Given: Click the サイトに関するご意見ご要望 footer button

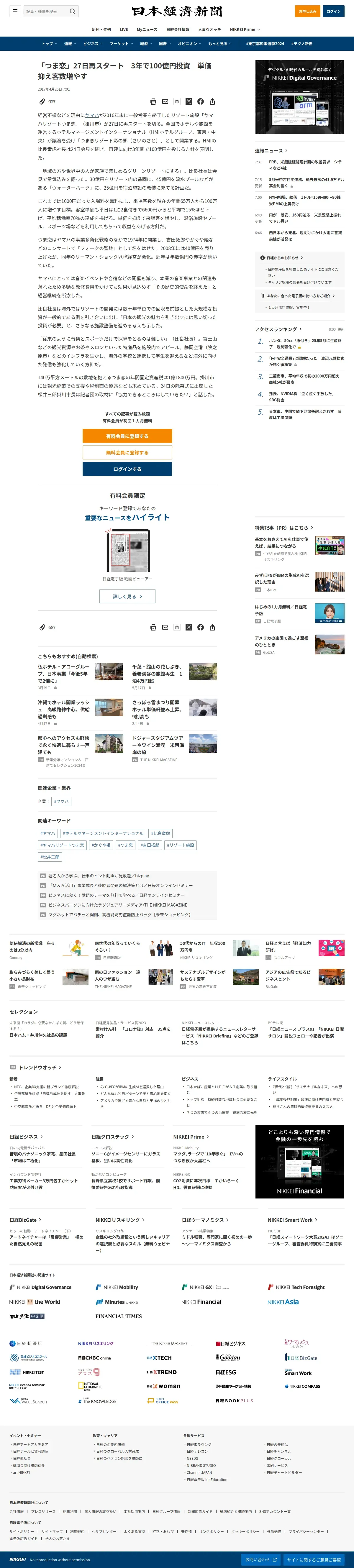Looking at the screenshot, I should click(x=314, y=1559).
